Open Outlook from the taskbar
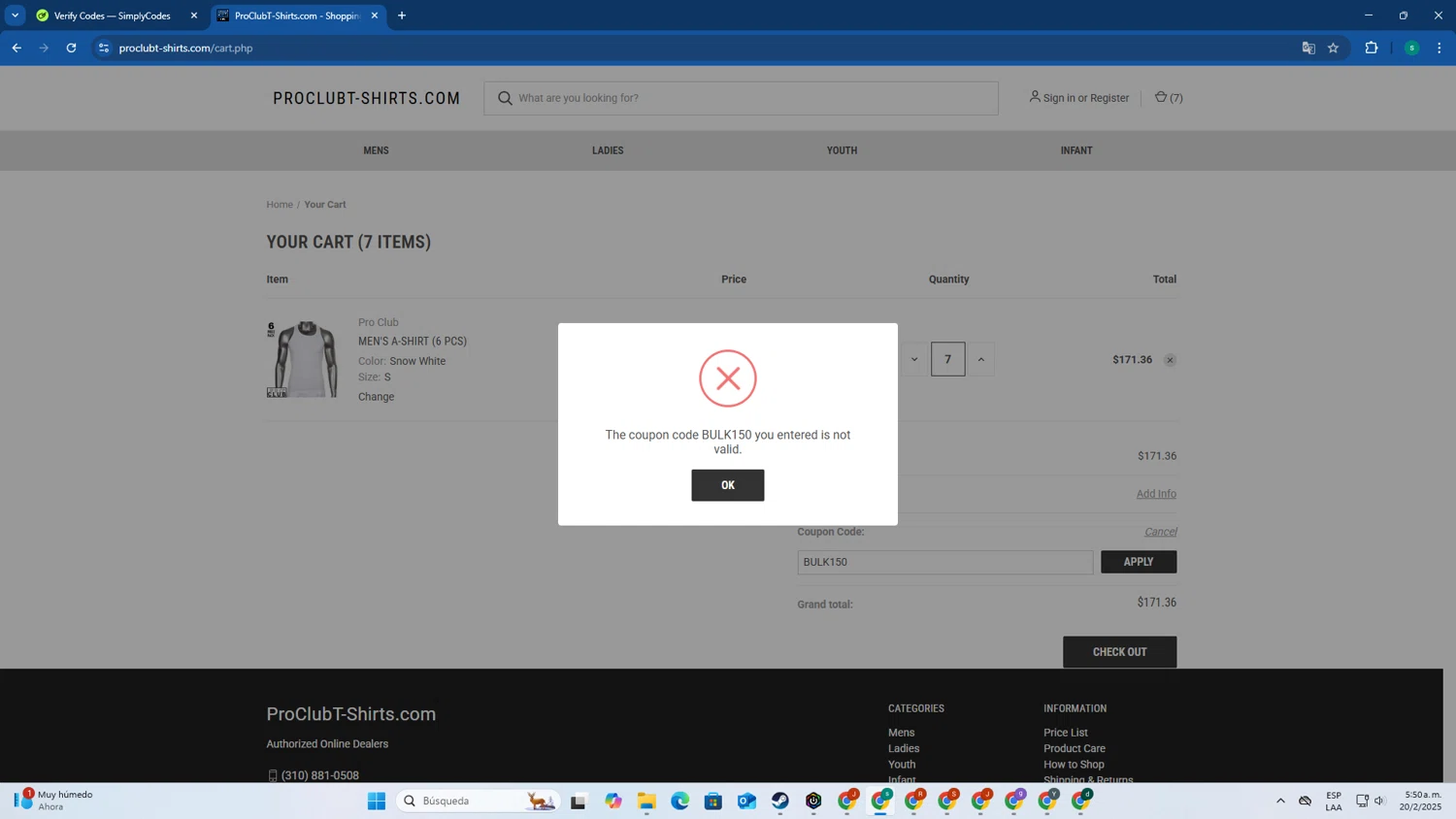The height and width of the screenshot is (819, 1456). tap(746, 801)
